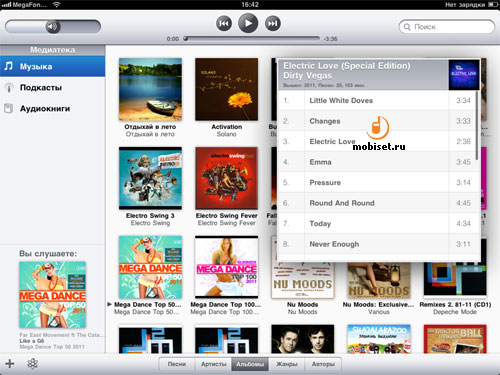Open the Mega Dance Top 50 album cover
Viewport: 500px width, 375px height.
click(150, 267)
